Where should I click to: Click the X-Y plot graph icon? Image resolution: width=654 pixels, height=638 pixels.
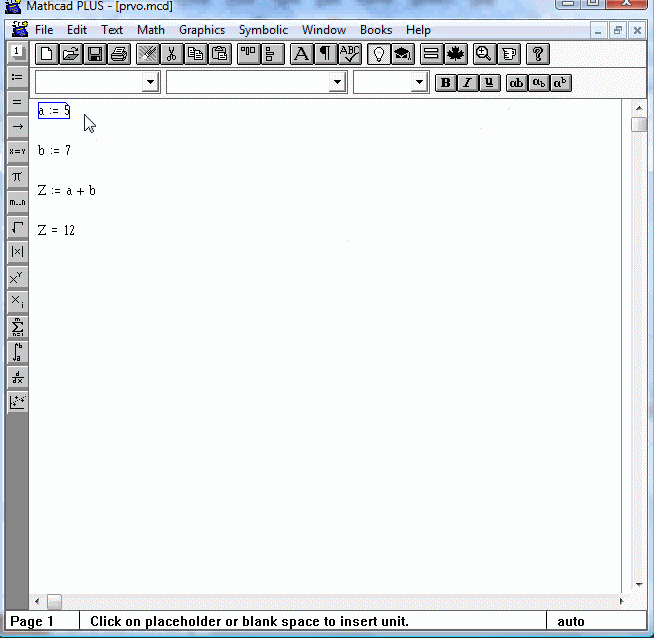tap(17, 402)
